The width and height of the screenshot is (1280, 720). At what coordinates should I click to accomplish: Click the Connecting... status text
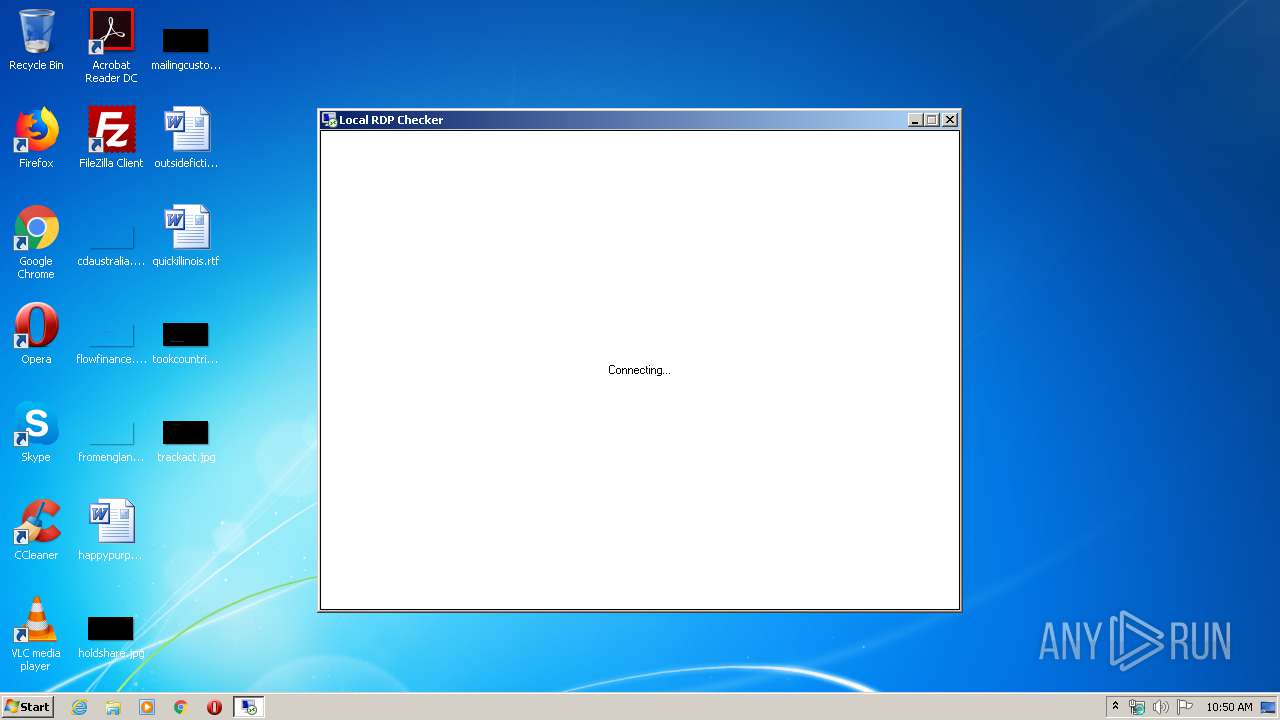tap(639, 370)
